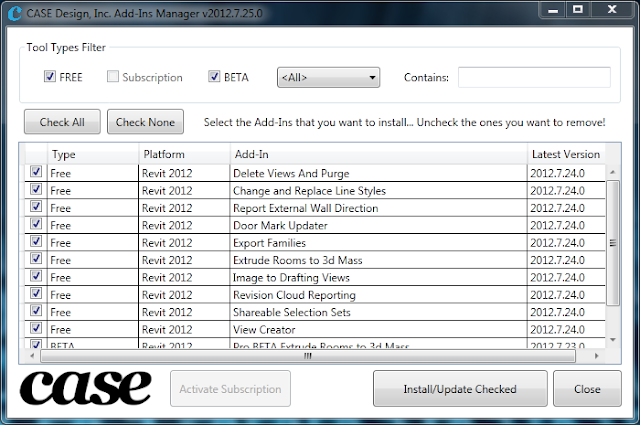The image size is (640, 425).
Task: Toggle the BETA filter checkbox
Action: [x=214, y=76]
